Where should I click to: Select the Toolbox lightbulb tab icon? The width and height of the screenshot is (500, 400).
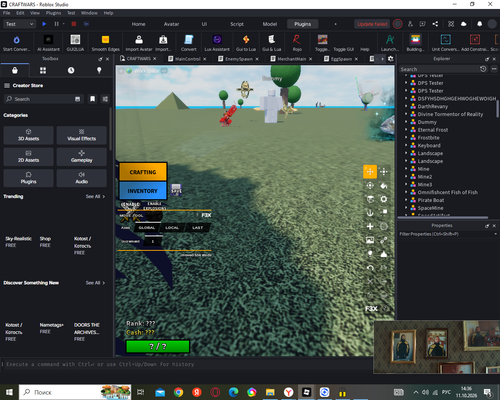99,70
